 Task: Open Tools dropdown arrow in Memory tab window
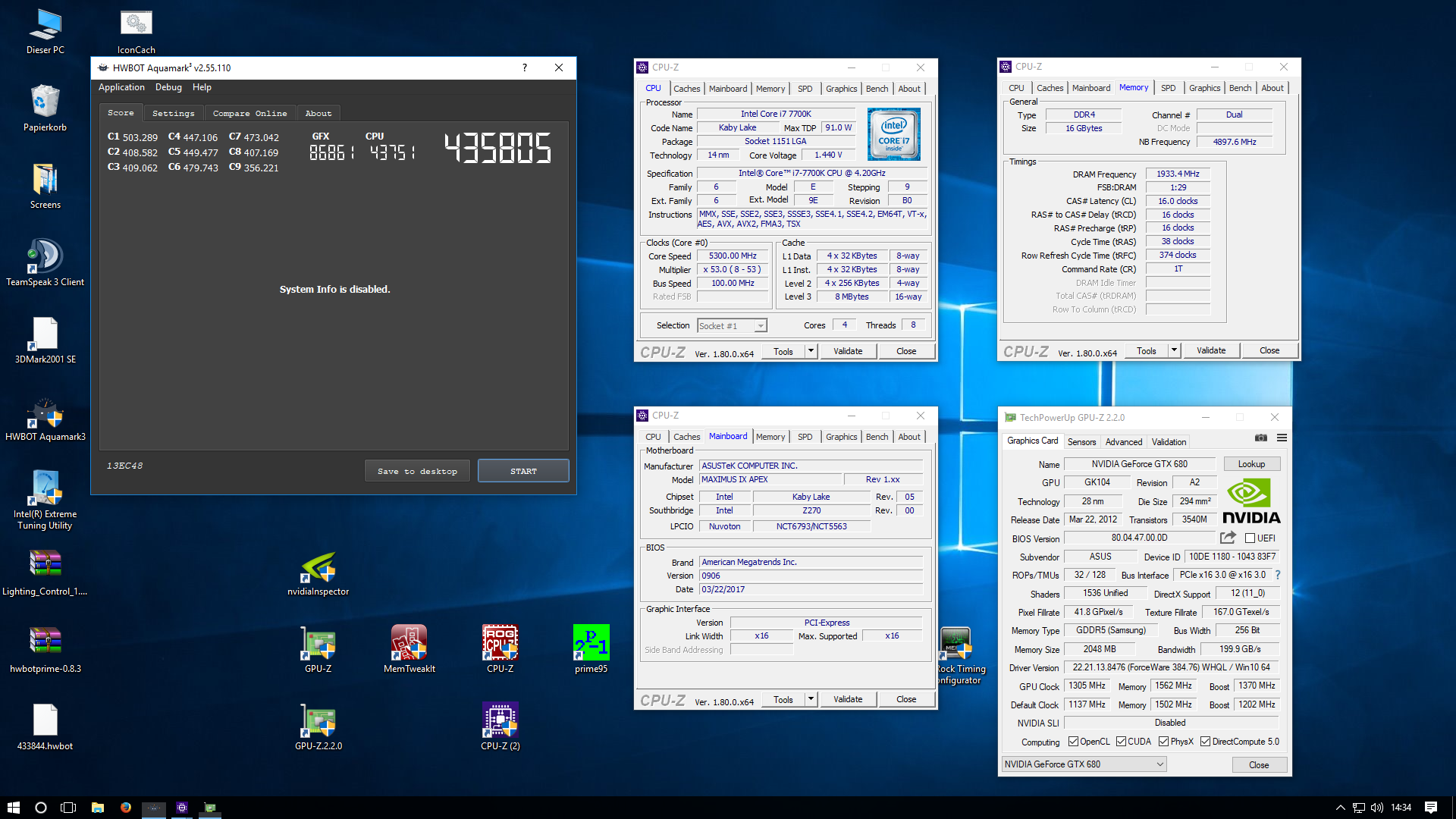tap(1174, 350)
